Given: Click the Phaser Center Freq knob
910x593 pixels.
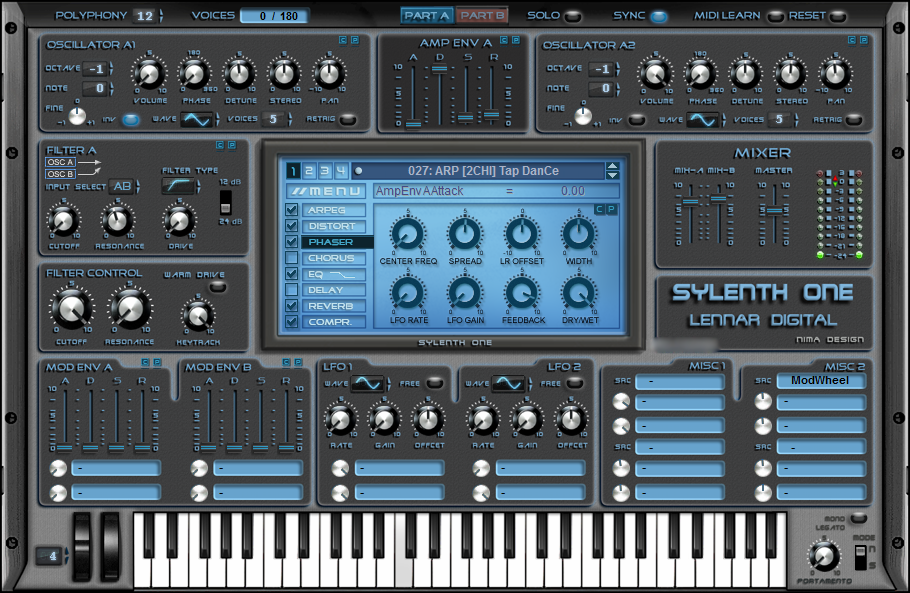Looking at the screenshot, I should (x=408, y=234).
